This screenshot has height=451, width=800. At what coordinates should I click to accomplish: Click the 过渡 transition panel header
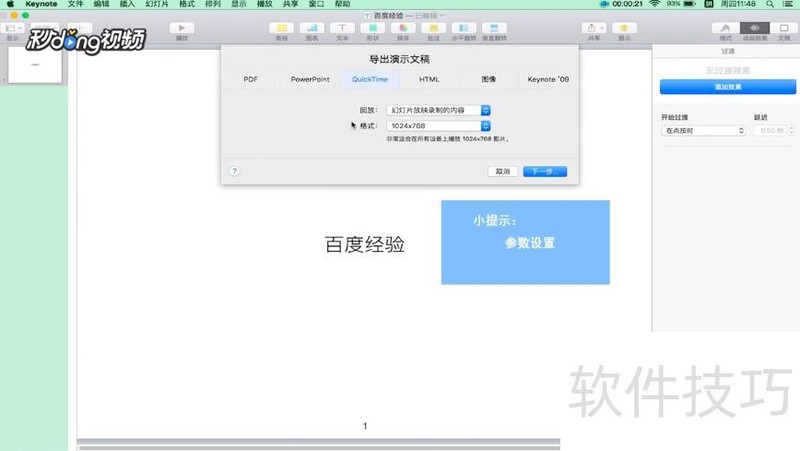tap(728, 52)
